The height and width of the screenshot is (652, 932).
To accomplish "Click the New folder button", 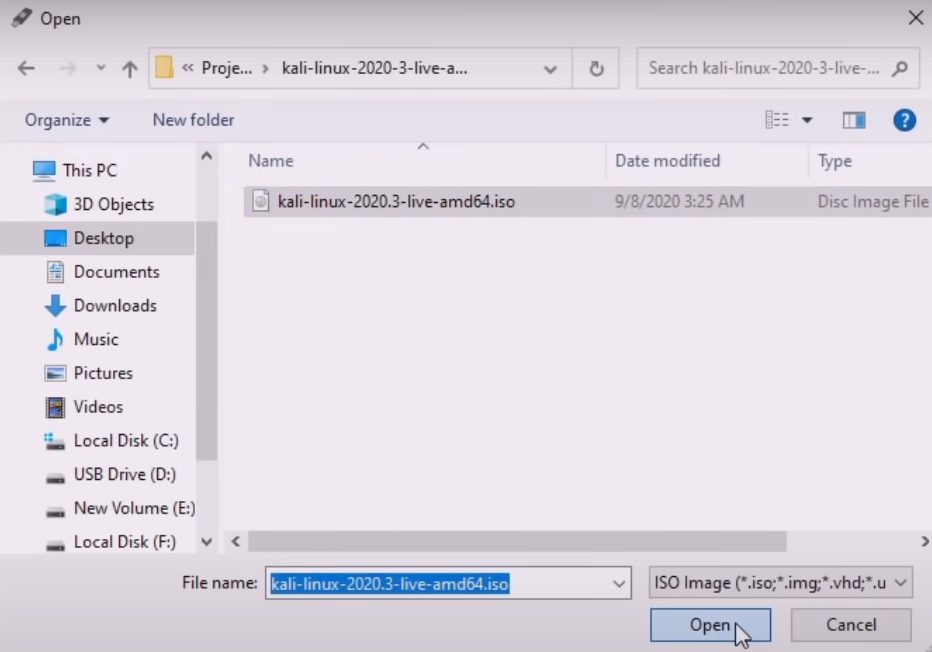I will tap(193, 120).
